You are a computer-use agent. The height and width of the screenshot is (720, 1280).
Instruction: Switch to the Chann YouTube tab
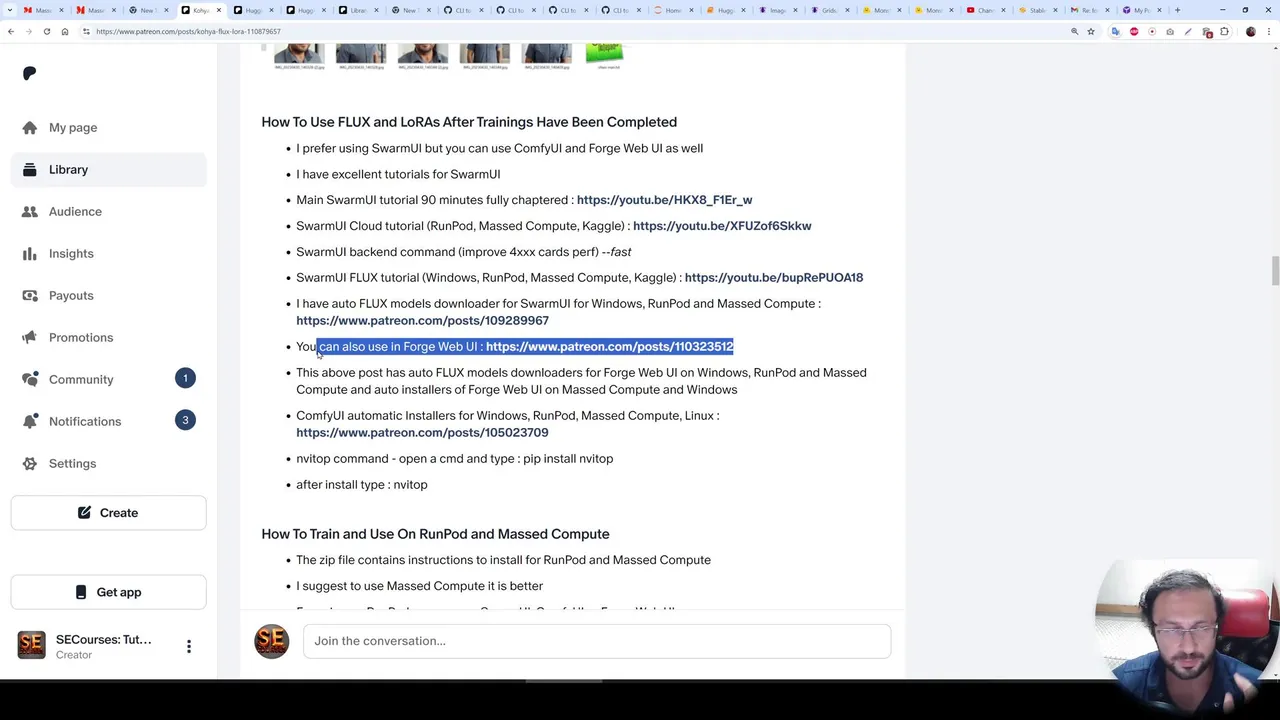pyautogui.click(x=984, y=10)
